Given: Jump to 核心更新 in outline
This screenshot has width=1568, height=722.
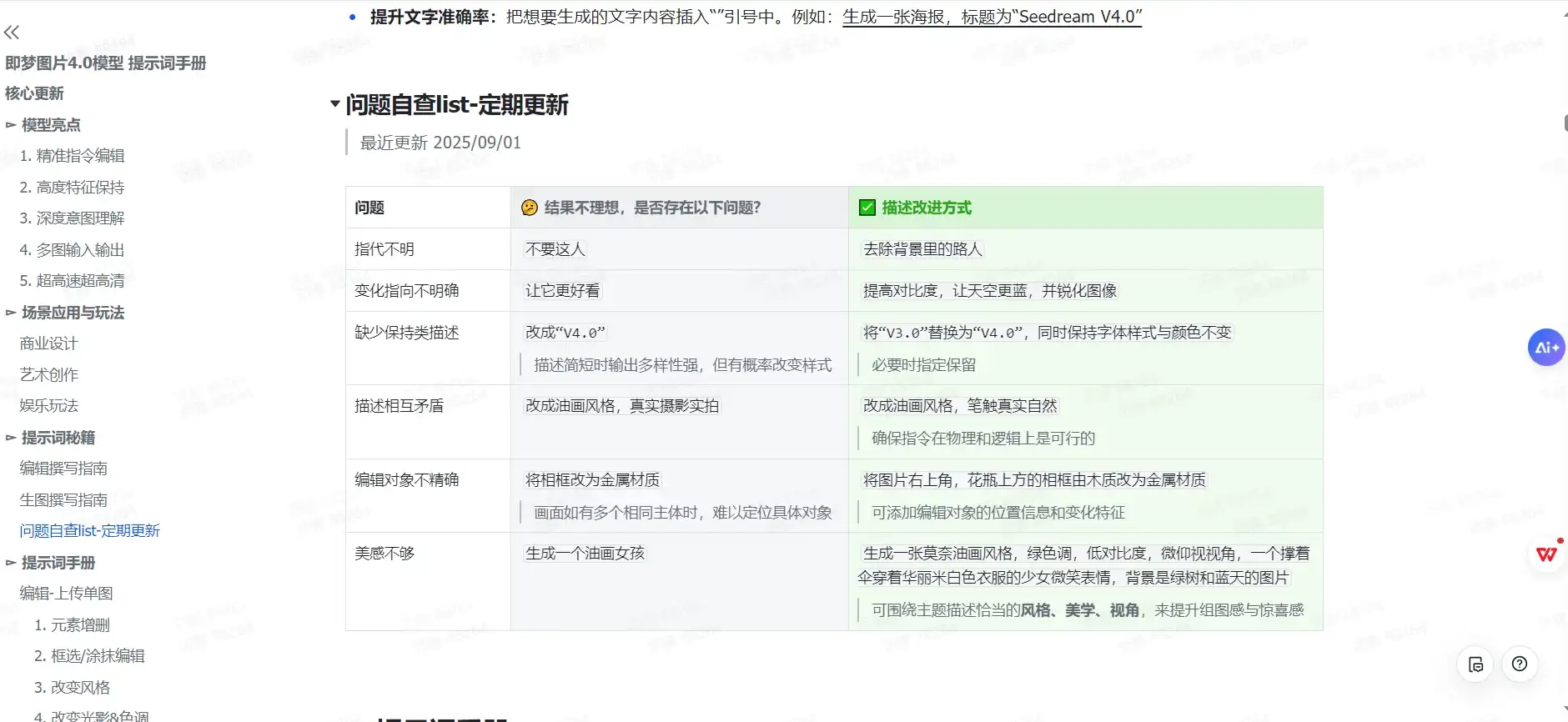Looking at the screenshot, I should [x=34, y=93].
